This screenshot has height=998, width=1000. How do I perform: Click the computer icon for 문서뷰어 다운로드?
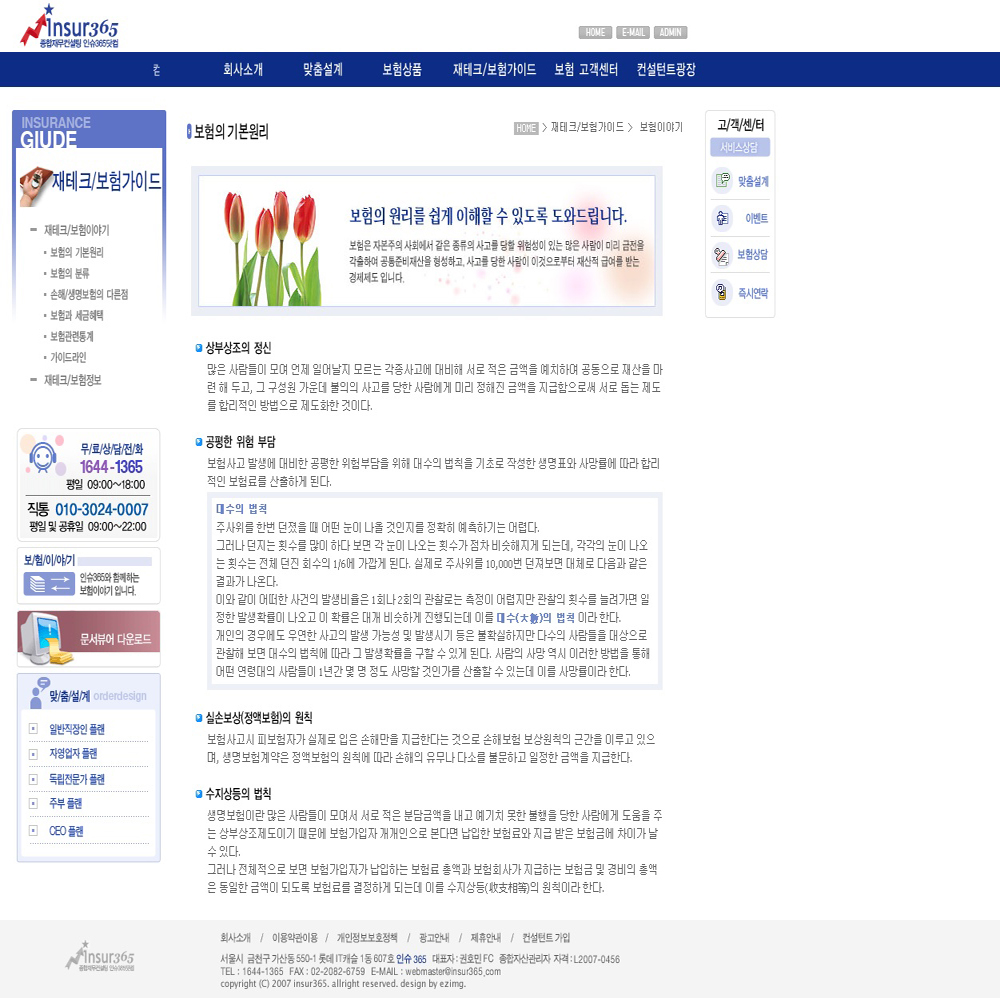(x=45, y=637)
